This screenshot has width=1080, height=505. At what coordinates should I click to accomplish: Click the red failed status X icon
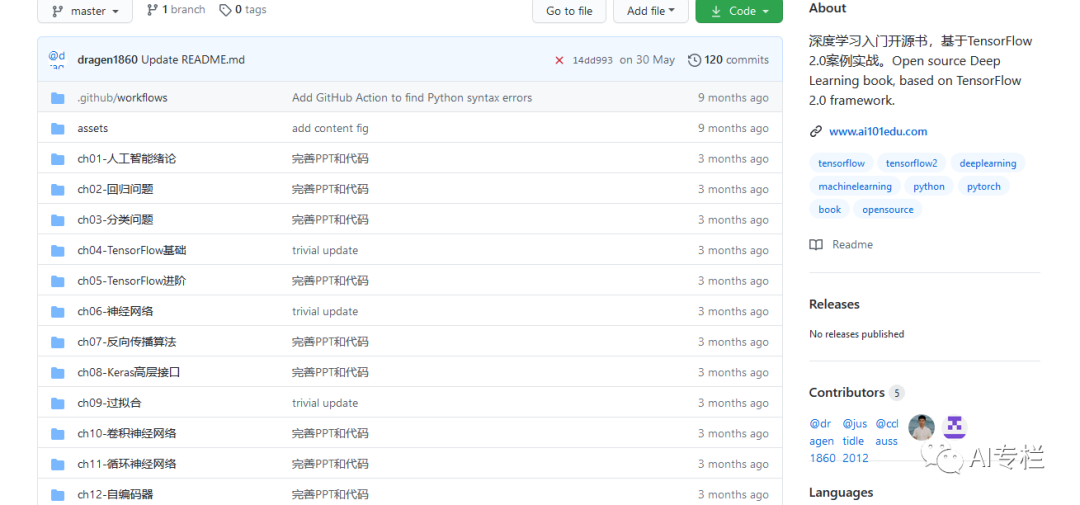(x=559, y=61)
